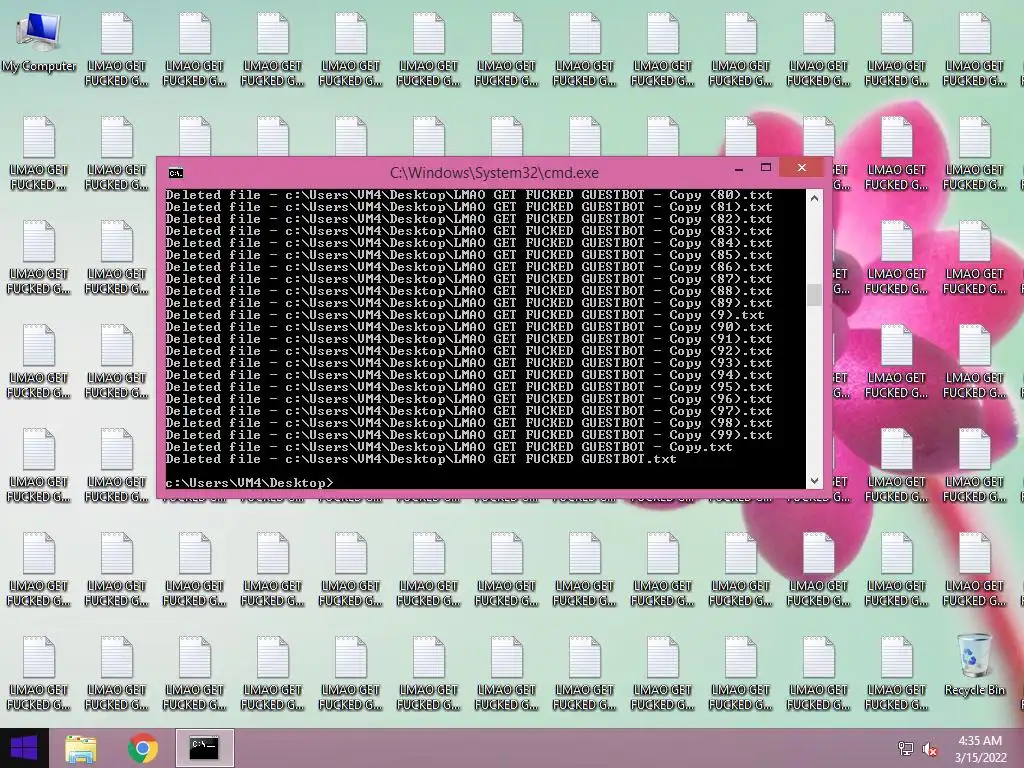Click the last line ending GUESTBOT.txt
Screen dimensions: 1024x768
point(421,458)
